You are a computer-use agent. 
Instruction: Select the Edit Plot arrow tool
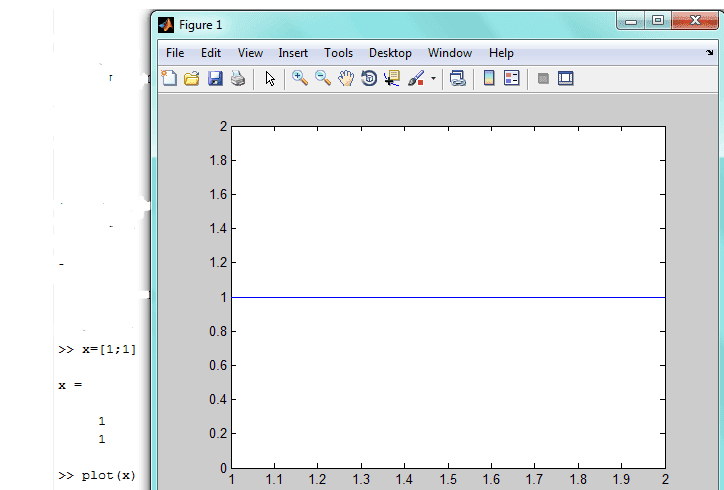270,79
